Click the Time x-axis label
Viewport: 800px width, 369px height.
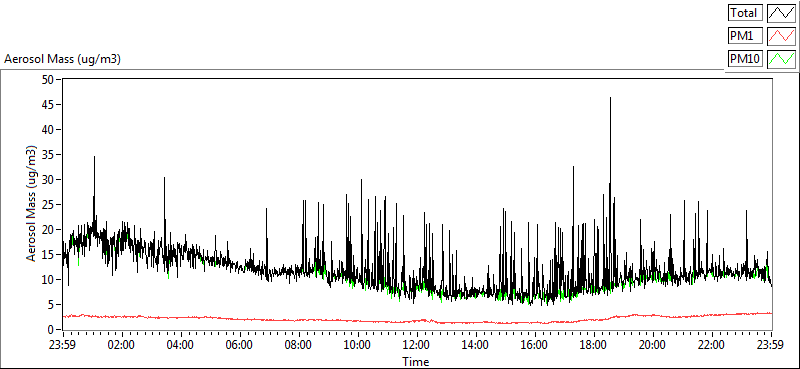416,362
